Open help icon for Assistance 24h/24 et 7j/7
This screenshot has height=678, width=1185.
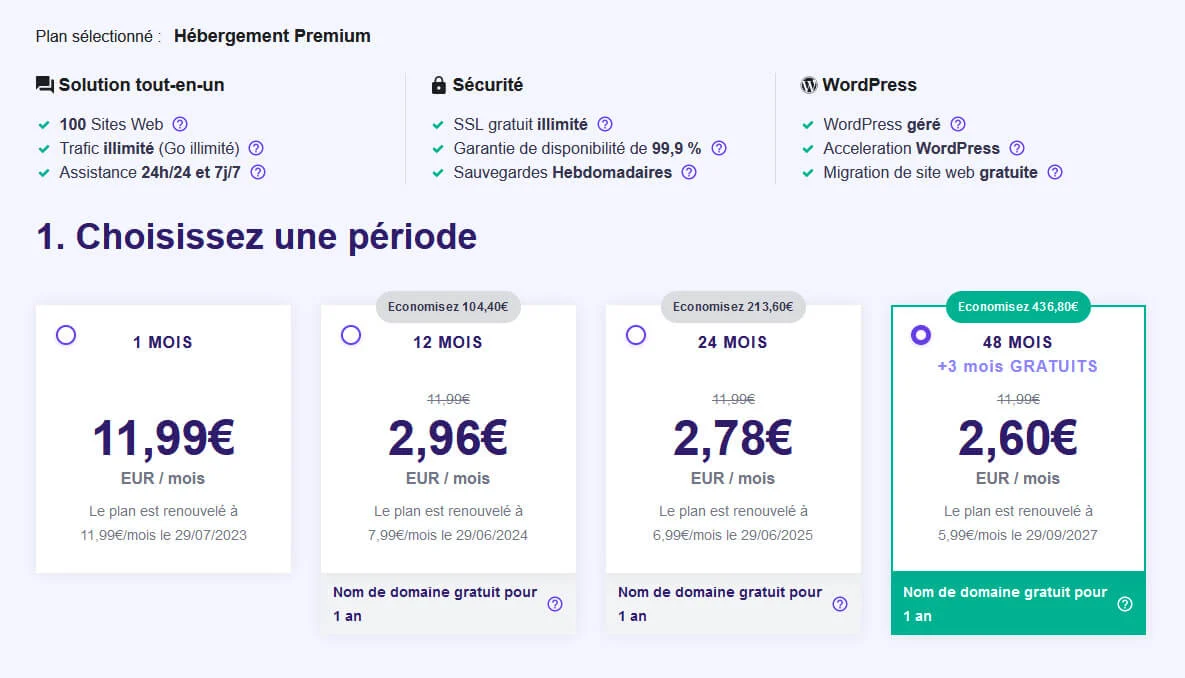pos(258,172)
